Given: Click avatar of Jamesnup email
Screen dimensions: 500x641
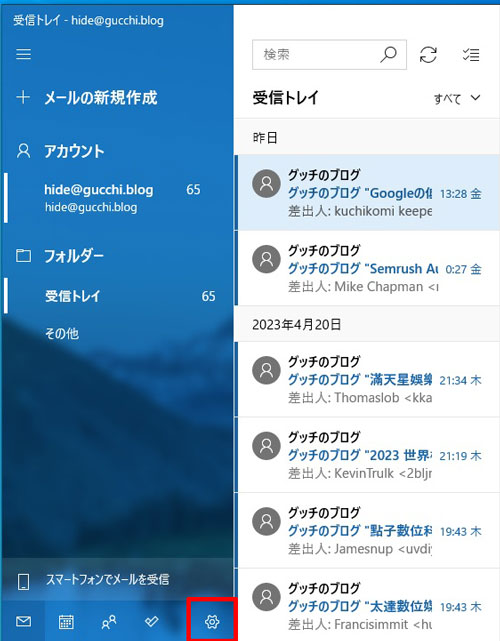Looking at the screenshot, I should [x=267, y=521].
